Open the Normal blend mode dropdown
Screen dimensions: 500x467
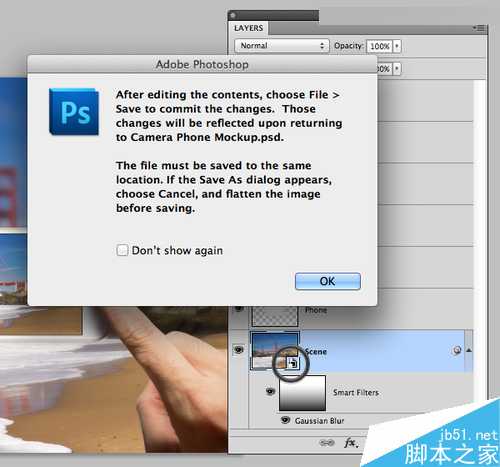282,46
